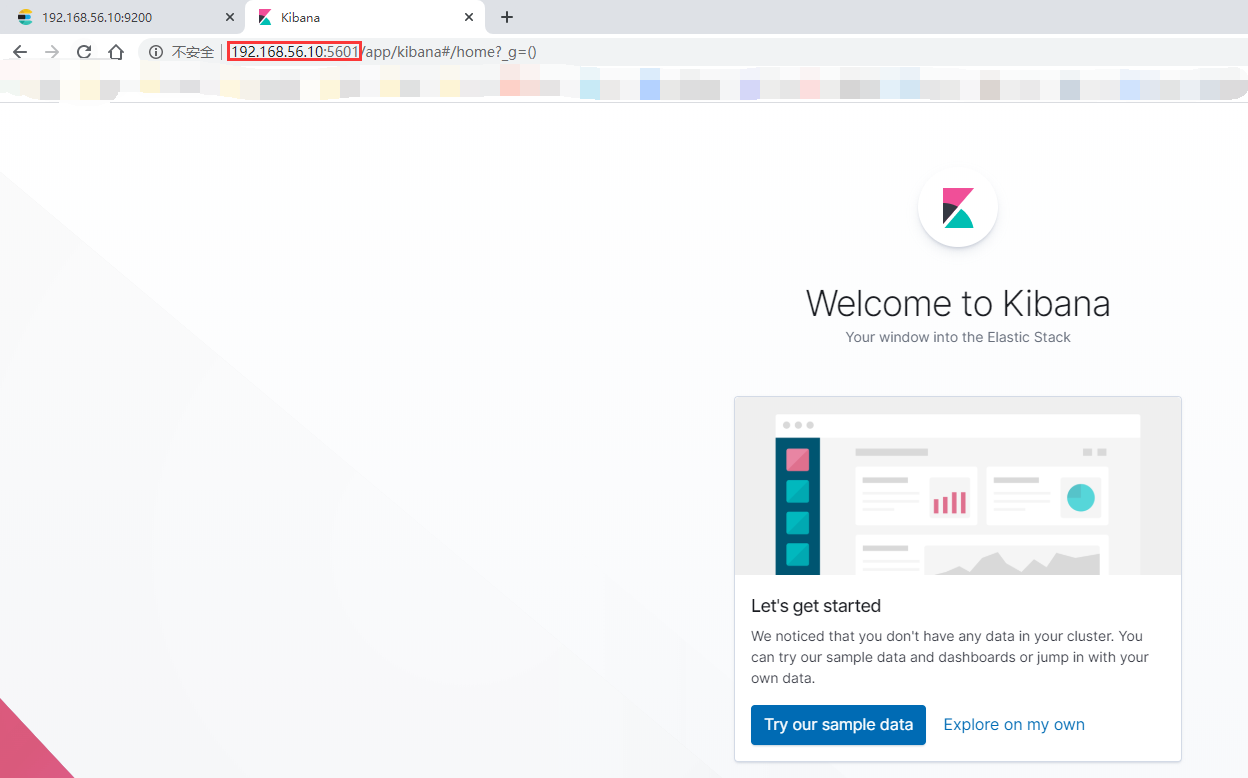Click Try our sample data button
This screenshot has width=1248, height=778.
838,725
